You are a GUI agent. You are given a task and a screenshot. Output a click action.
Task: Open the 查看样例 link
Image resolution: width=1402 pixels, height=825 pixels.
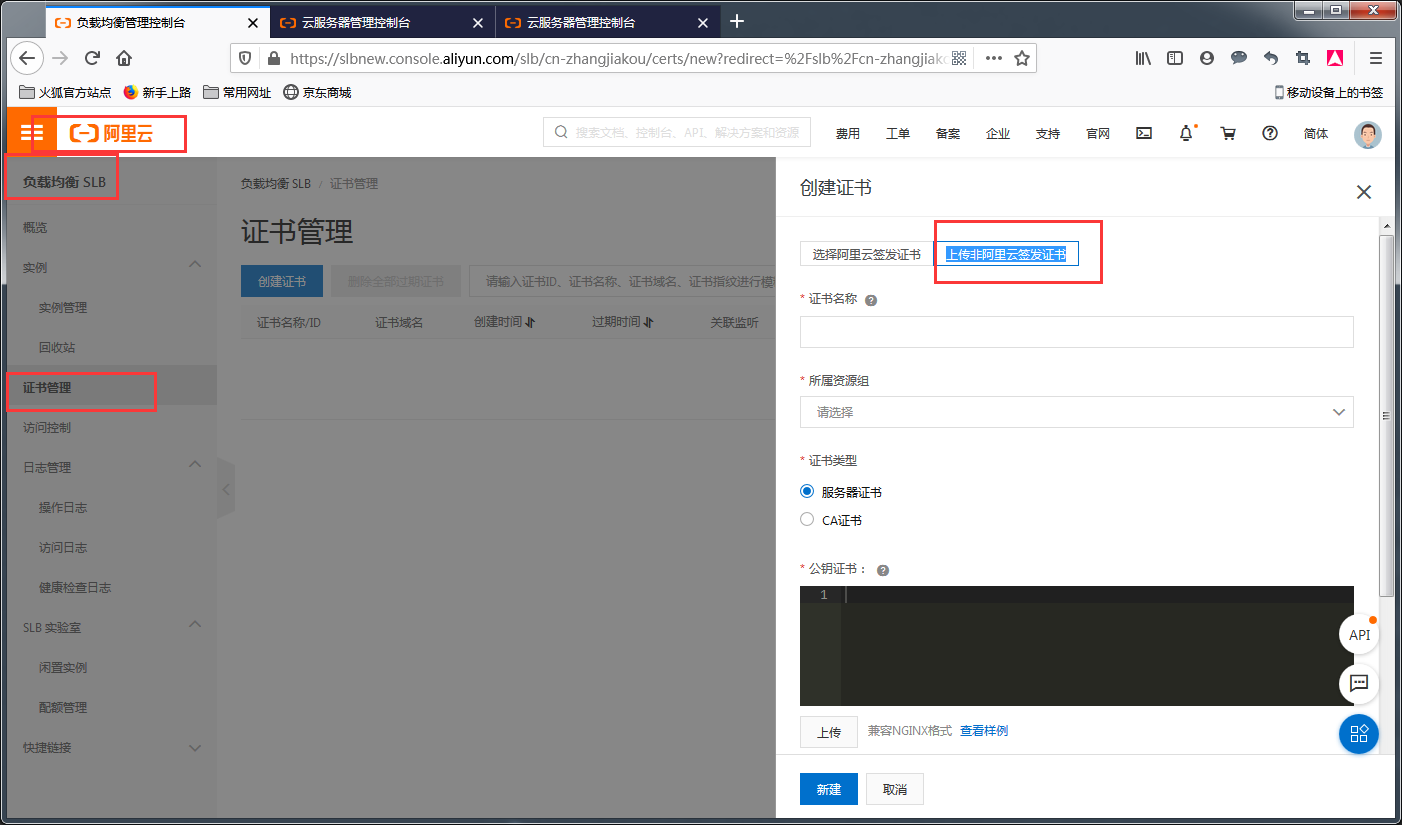(x=984, y=730)
